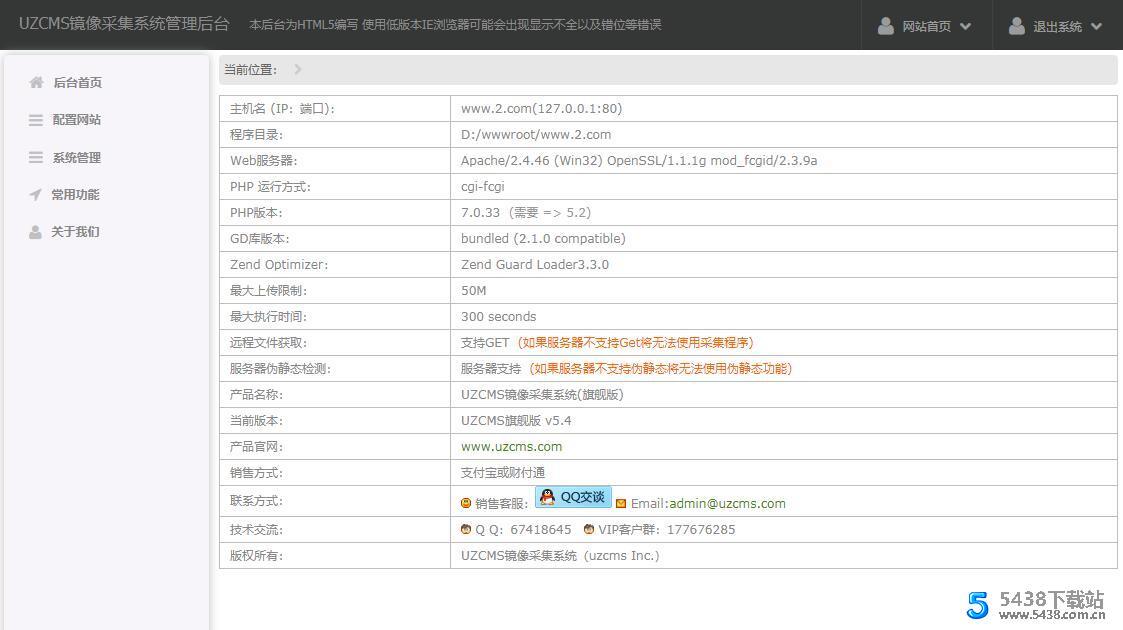Click the QQ group icon before 177676285
Image resolution: width=1123 pixels, height=630 pixels.
click(588, 529)
